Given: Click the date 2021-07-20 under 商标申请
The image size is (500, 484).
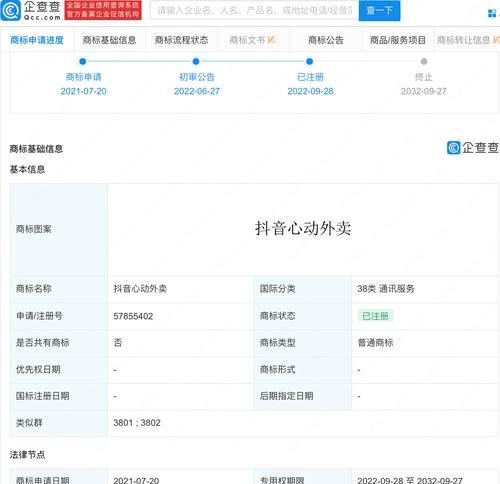Looking at the screenshot, I should tap(83, 91).
